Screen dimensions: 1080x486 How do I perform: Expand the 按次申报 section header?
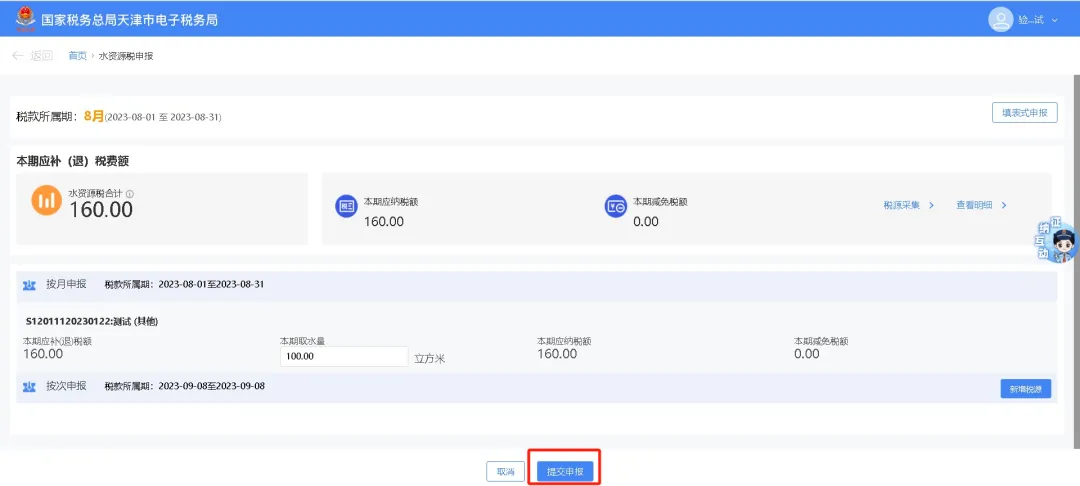point(66,386)
